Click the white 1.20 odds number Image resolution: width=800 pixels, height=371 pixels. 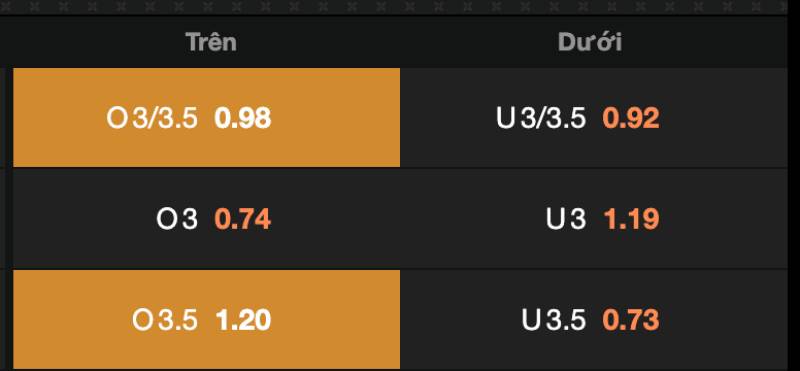(243, 320)
